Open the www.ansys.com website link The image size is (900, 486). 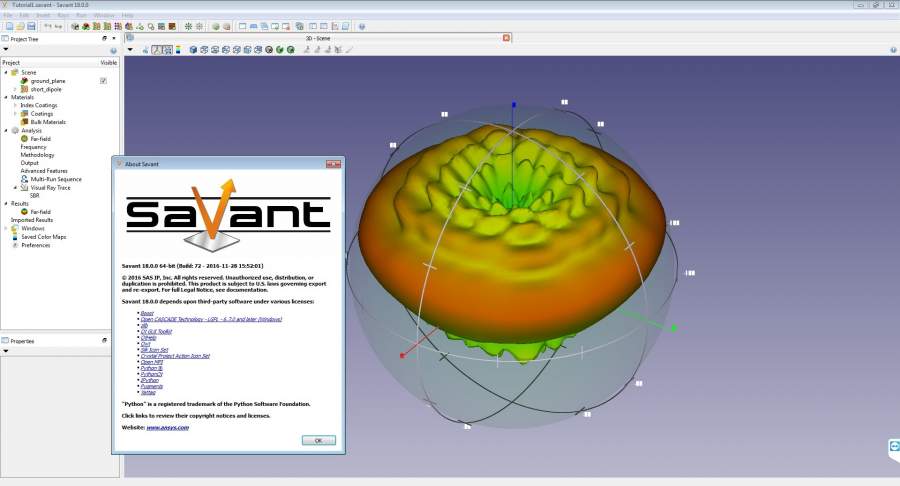(x=167, y=427)
